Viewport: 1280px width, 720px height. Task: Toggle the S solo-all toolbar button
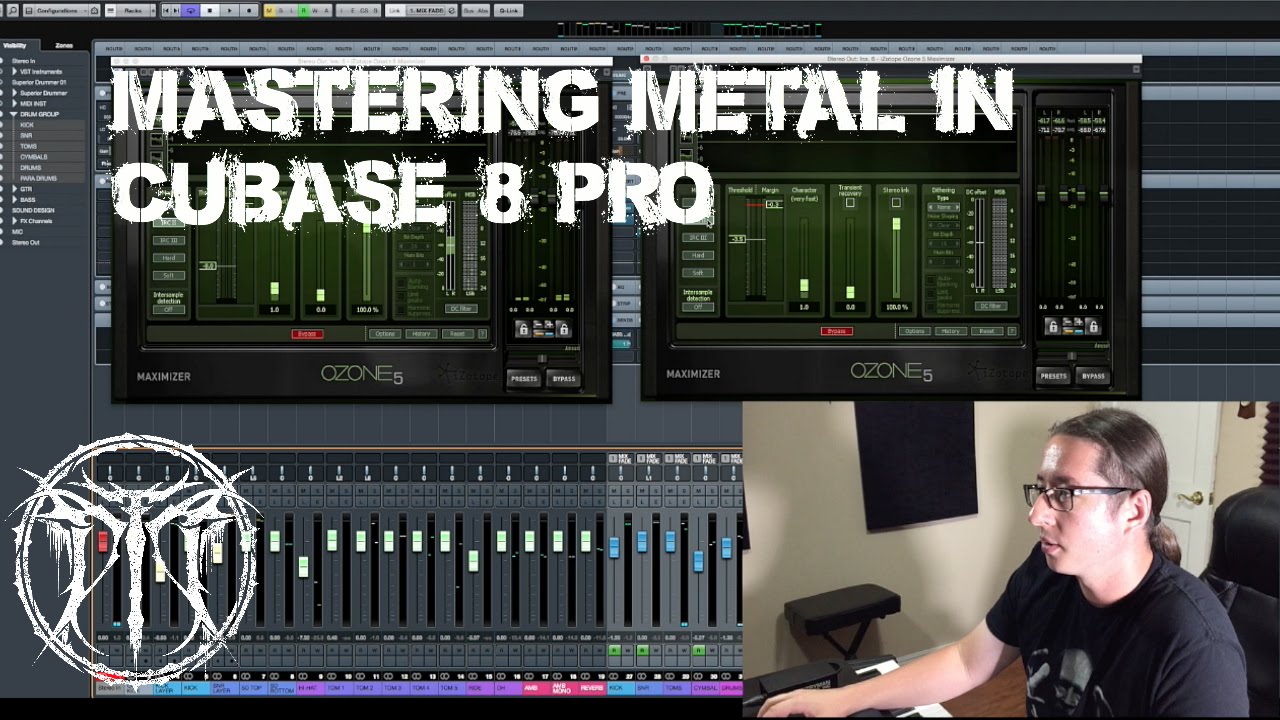[x=281, y=10]
